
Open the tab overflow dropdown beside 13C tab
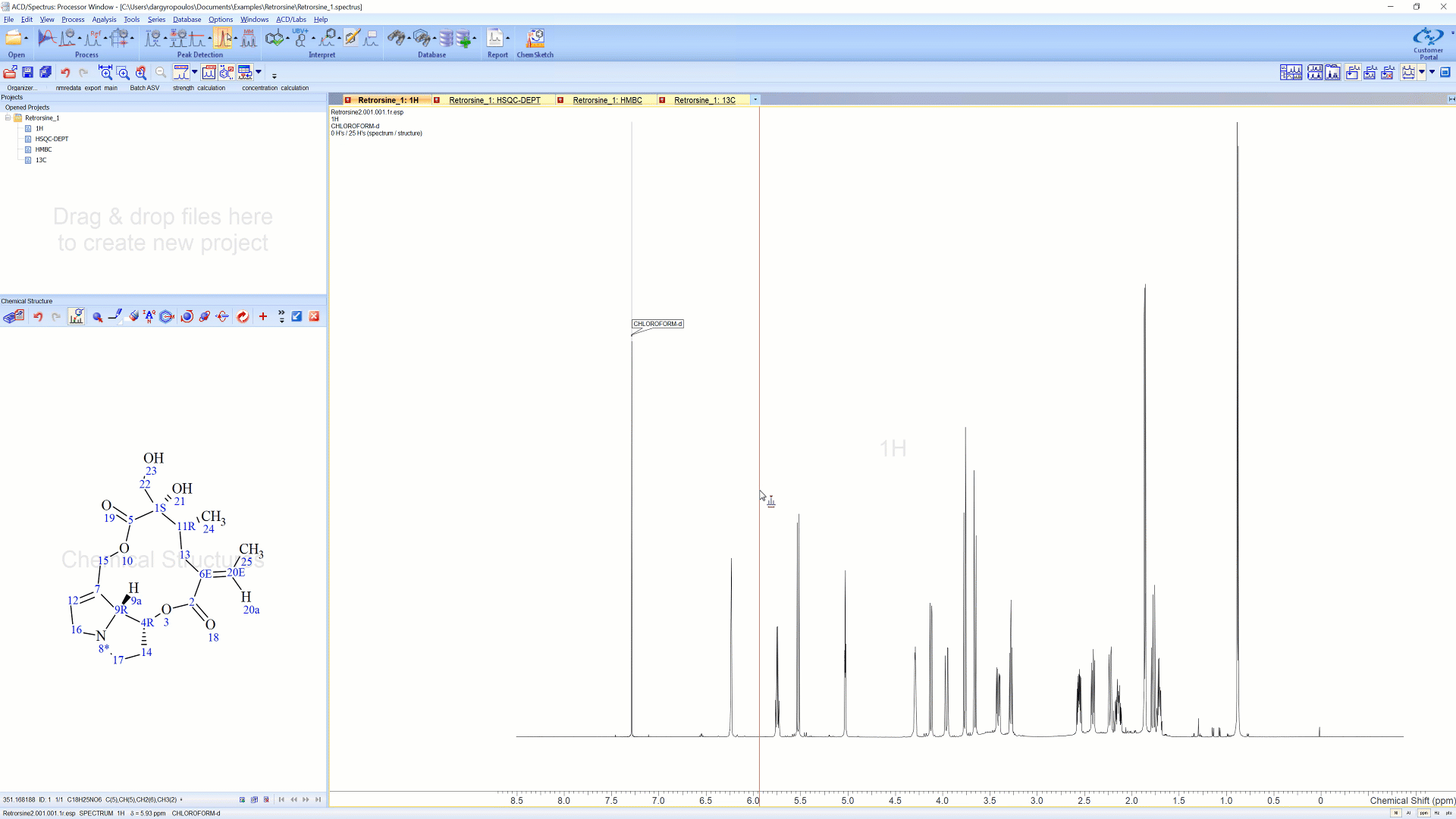click(x=755, y=99)
